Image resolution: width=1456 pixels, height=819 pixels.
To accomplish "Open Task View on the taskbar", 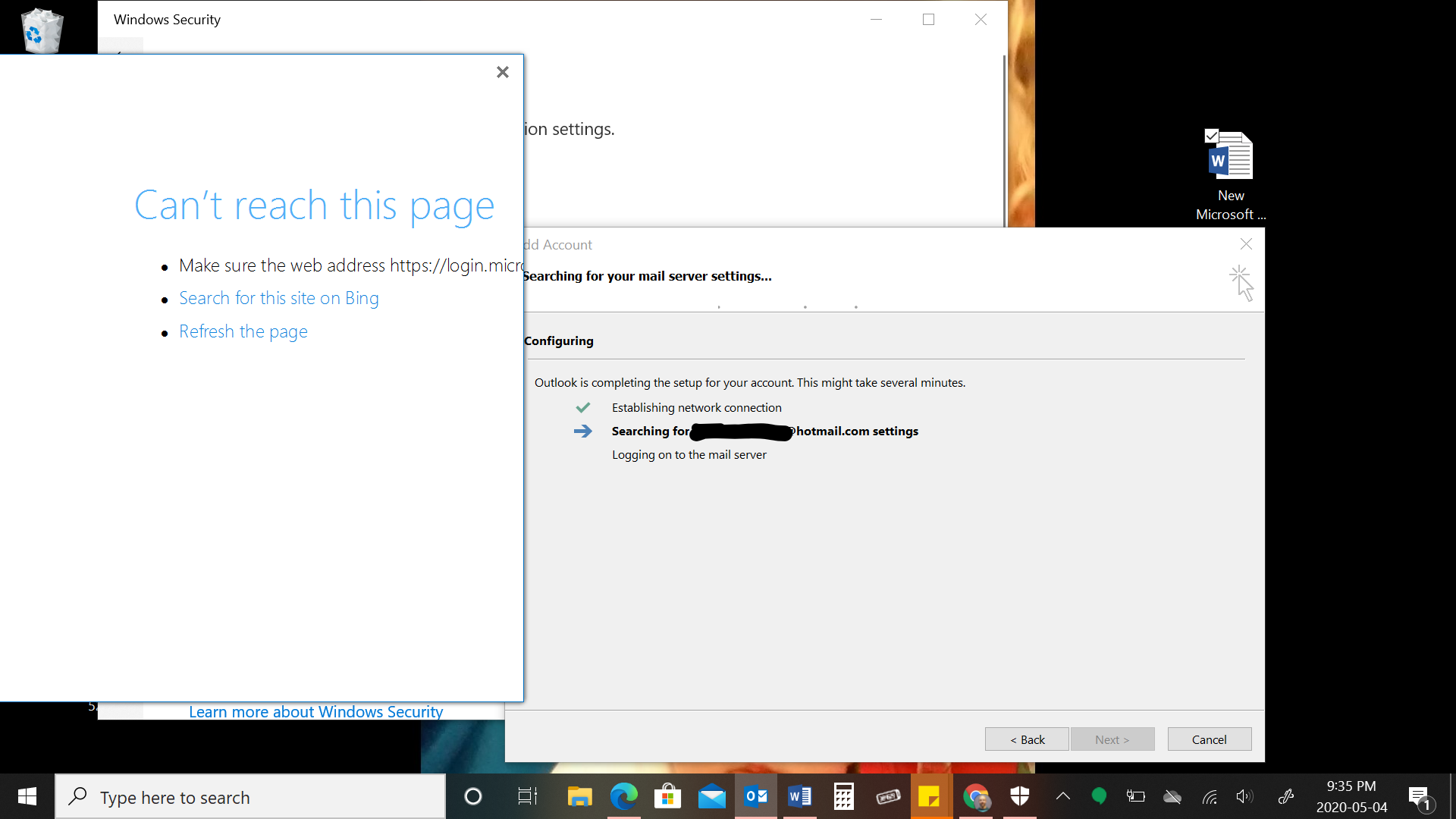I will [527, 796].
